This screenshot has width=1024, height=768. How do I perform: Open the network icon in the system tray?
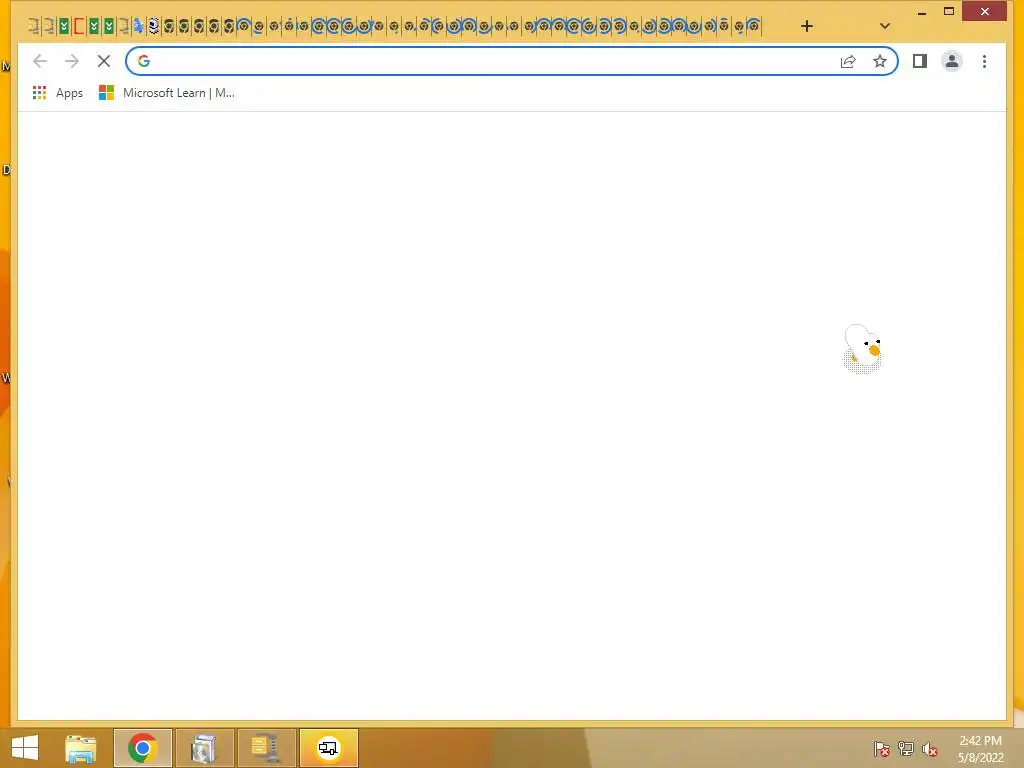click(x=906, y=749)
